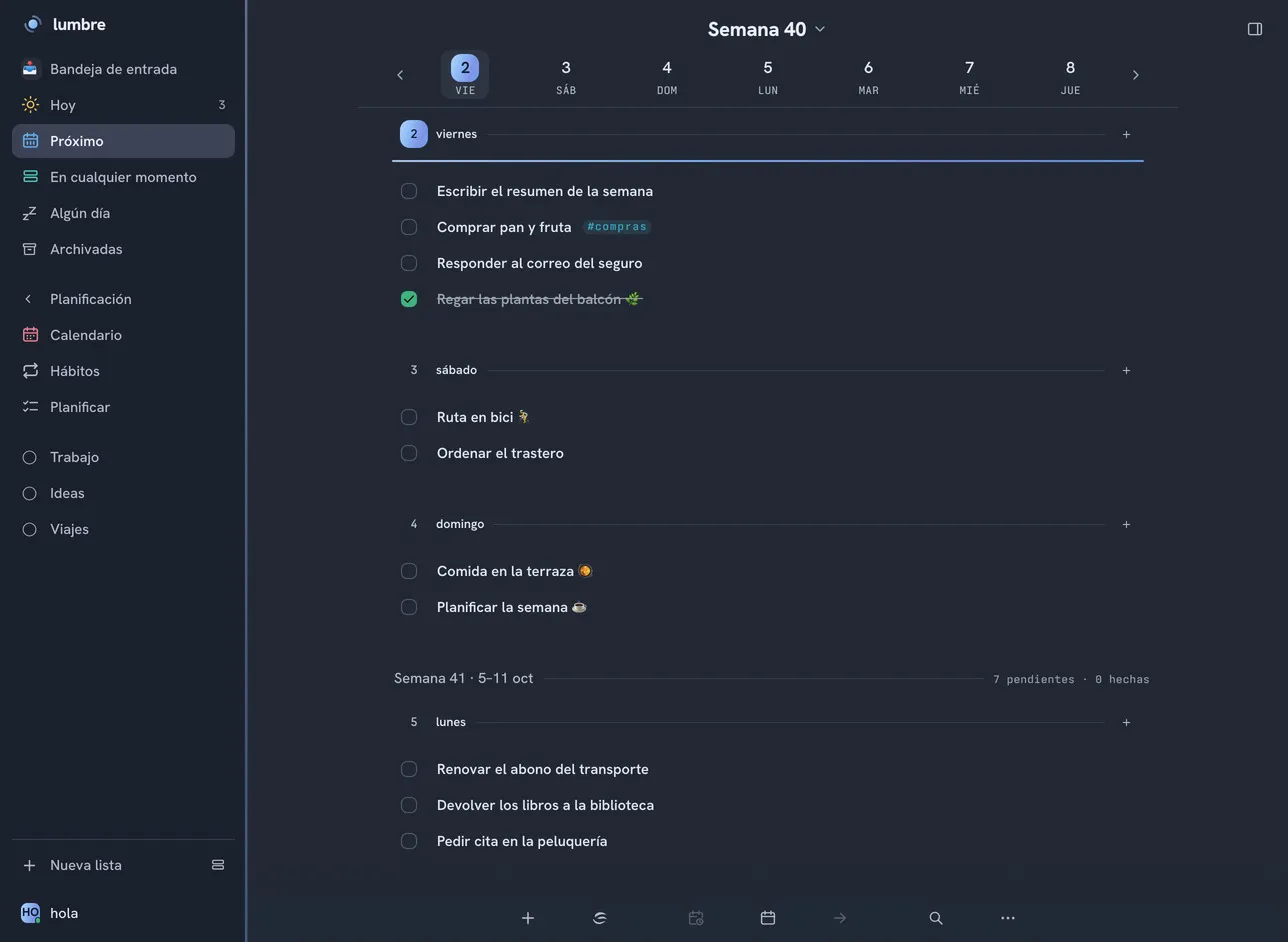The height and width of the screenshot is (942, 1288).
Task: Go to the next week with the right arrow
Action: (x=1135, y=75)
